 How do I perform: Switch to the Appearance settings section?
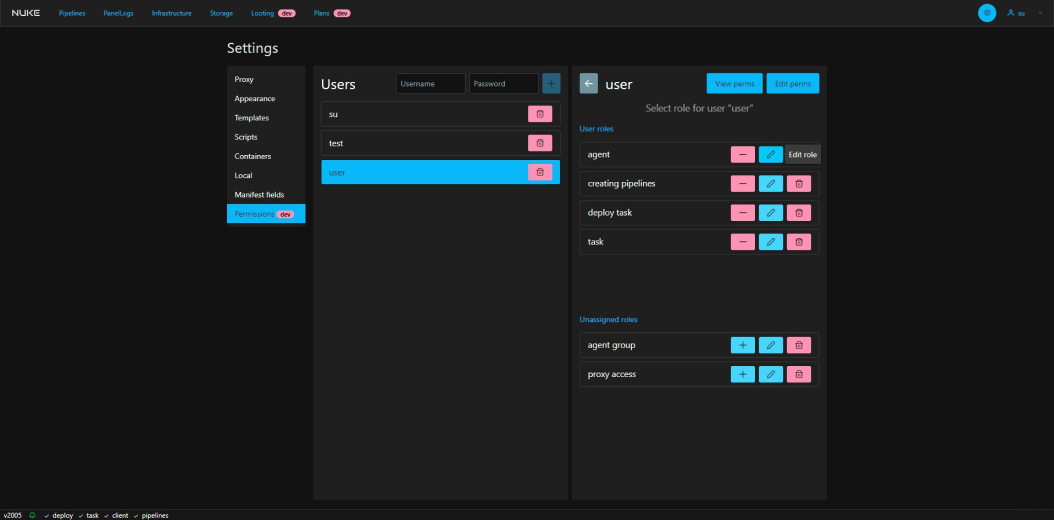[x=266, y=98]
